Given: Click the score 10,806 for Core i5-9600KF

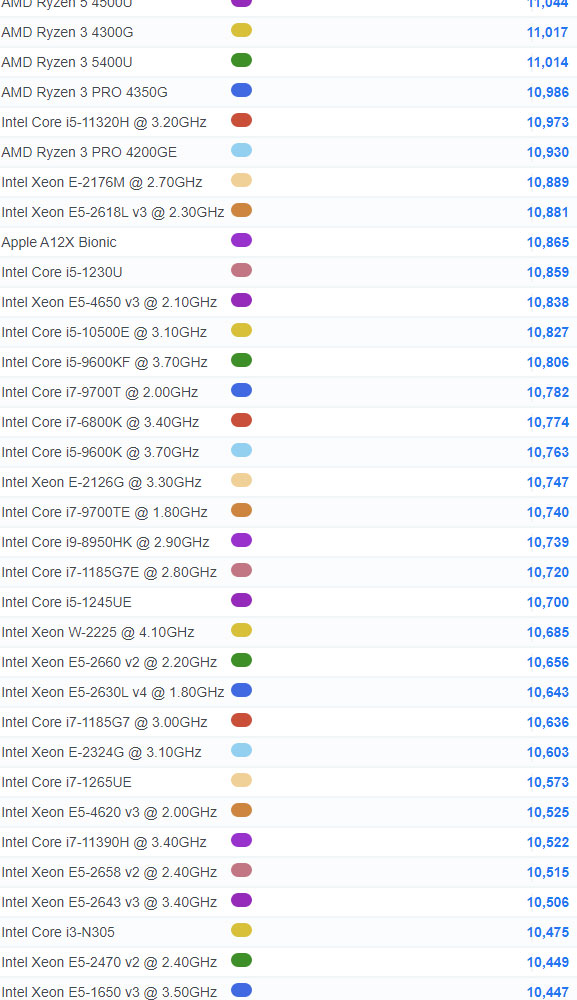Looking at the screenshot, I should click(548, 362).
